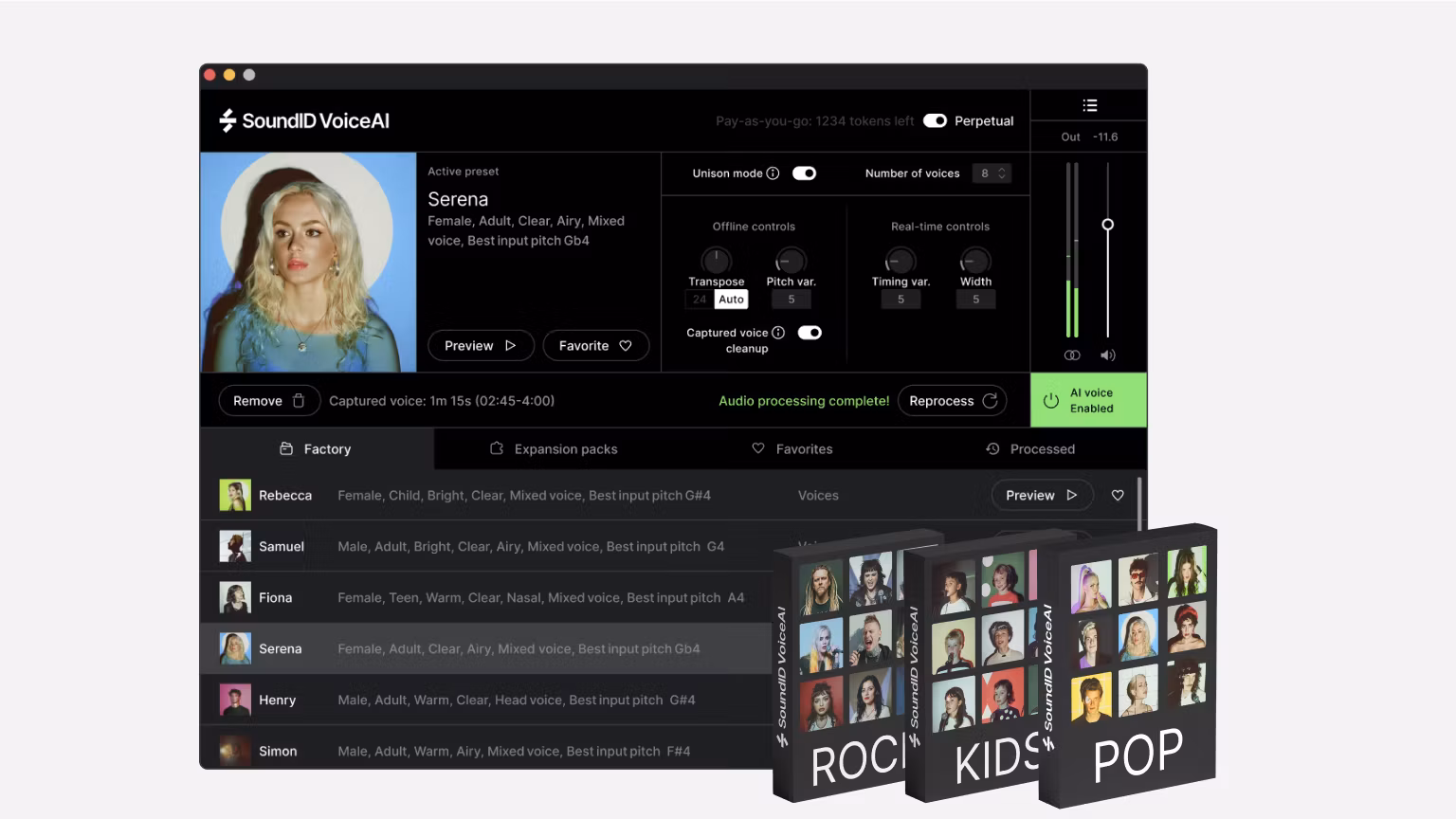Click Pay-as-you-go tokens left text

coord(814,121)
